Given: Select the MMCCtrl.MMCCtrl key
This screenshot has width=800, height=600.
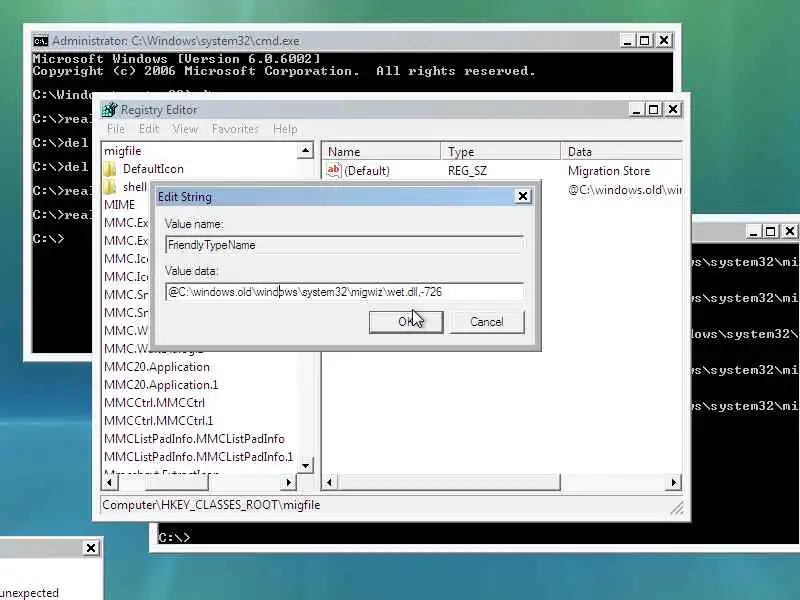Looking at the screenshot, I should (154, 403).
